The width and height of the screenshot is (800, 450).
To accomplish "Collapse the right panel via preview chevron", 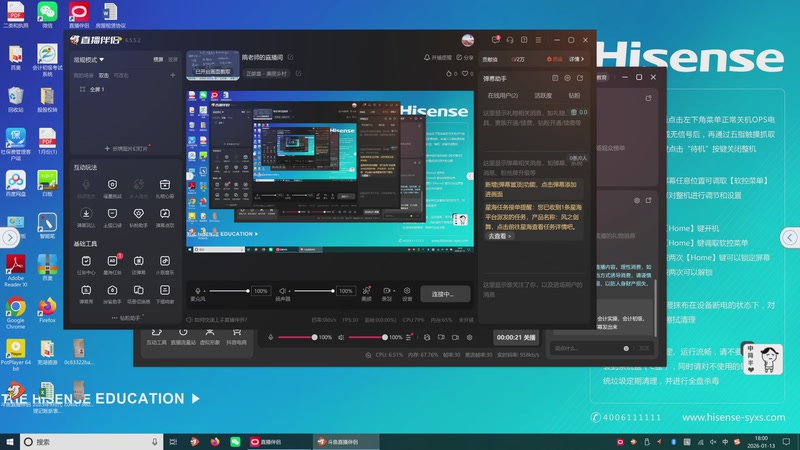I will (470, 176).
